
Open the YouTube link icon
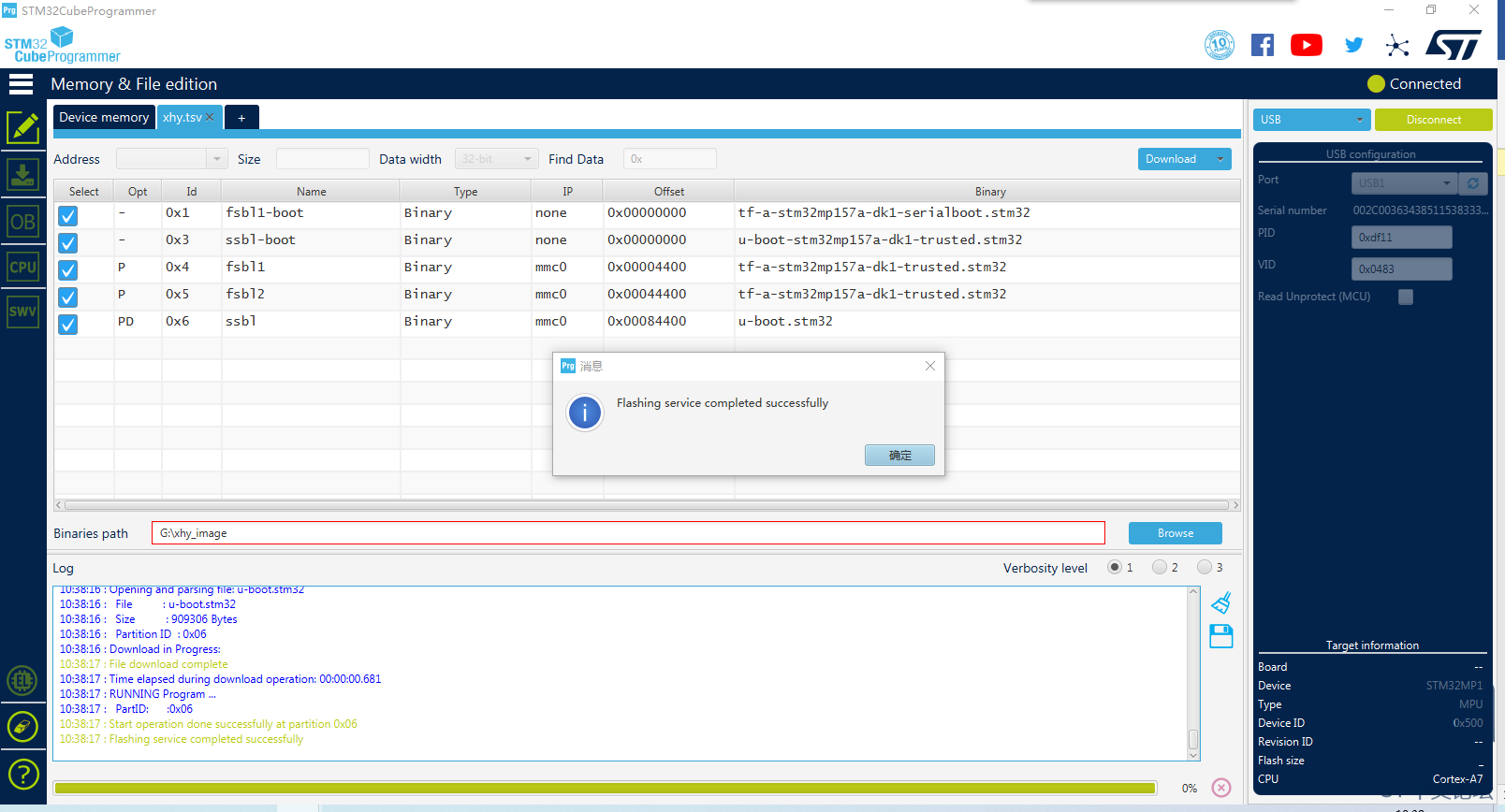(x=1307, y=45)
